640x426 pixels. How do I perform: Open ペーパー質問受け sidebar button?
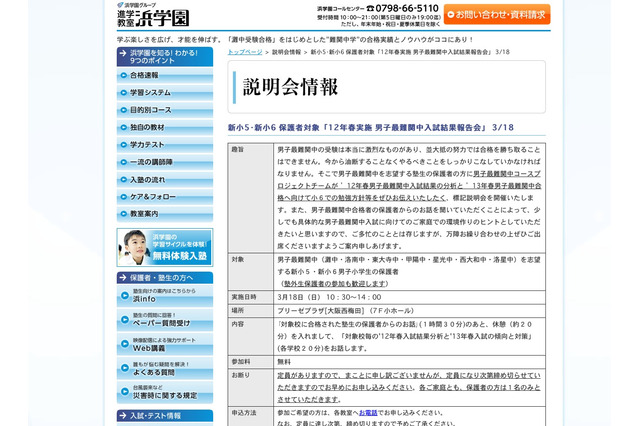click(x=164, y=320)
